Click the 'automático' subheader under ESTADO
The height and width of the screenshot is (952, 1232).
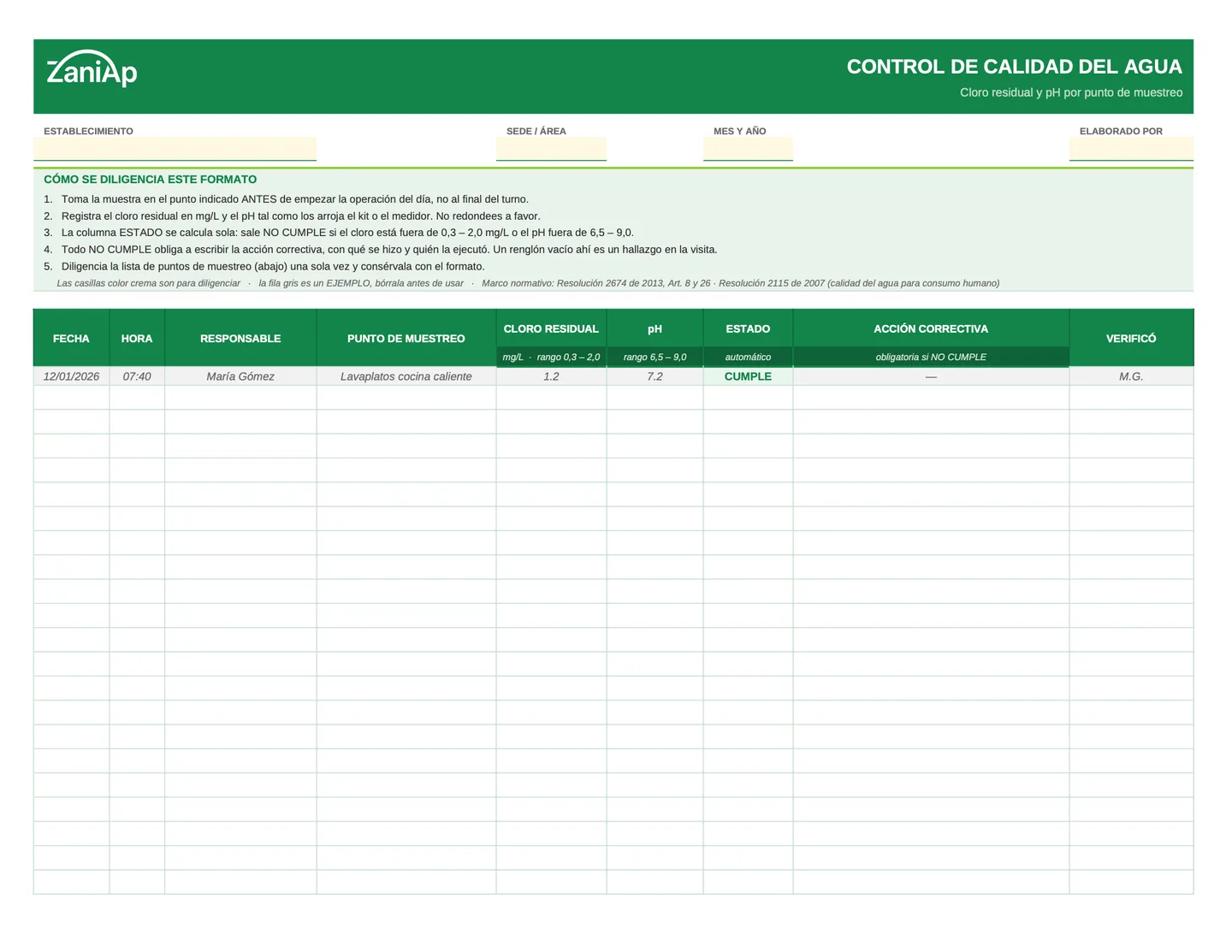pos(748,358)
